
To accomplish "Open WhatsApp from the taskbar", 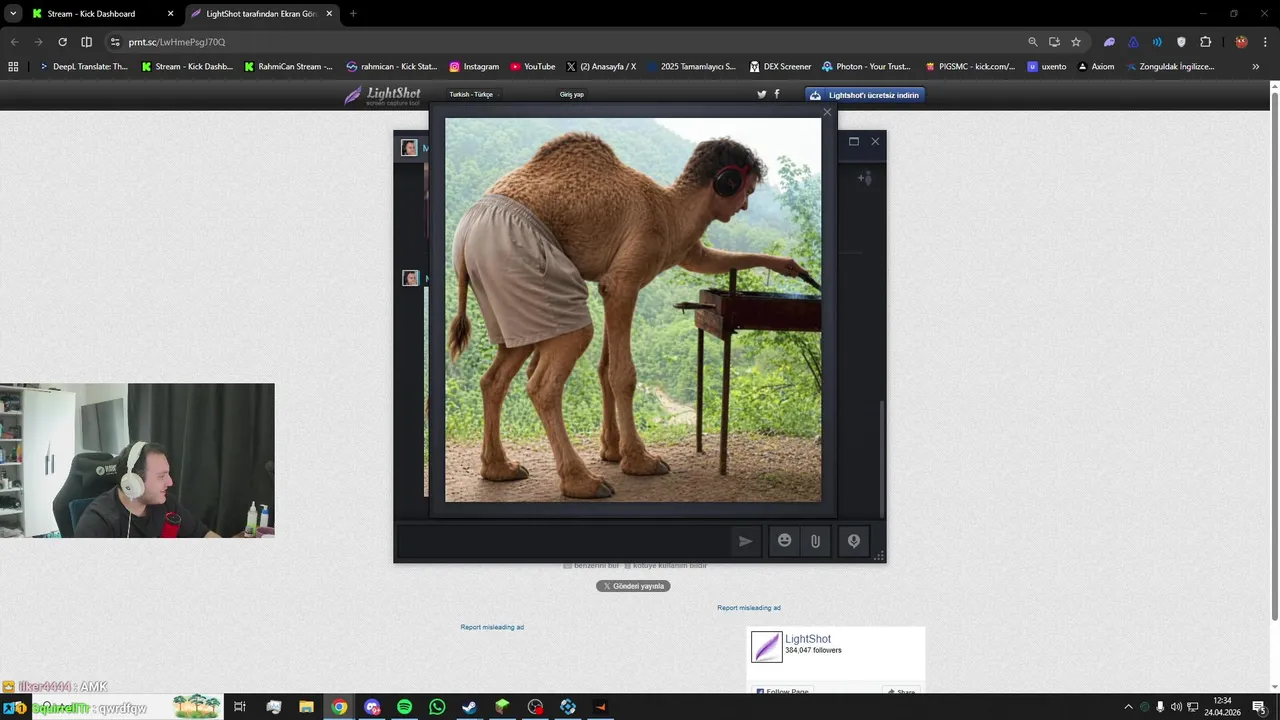I will [x=437, y=707].
